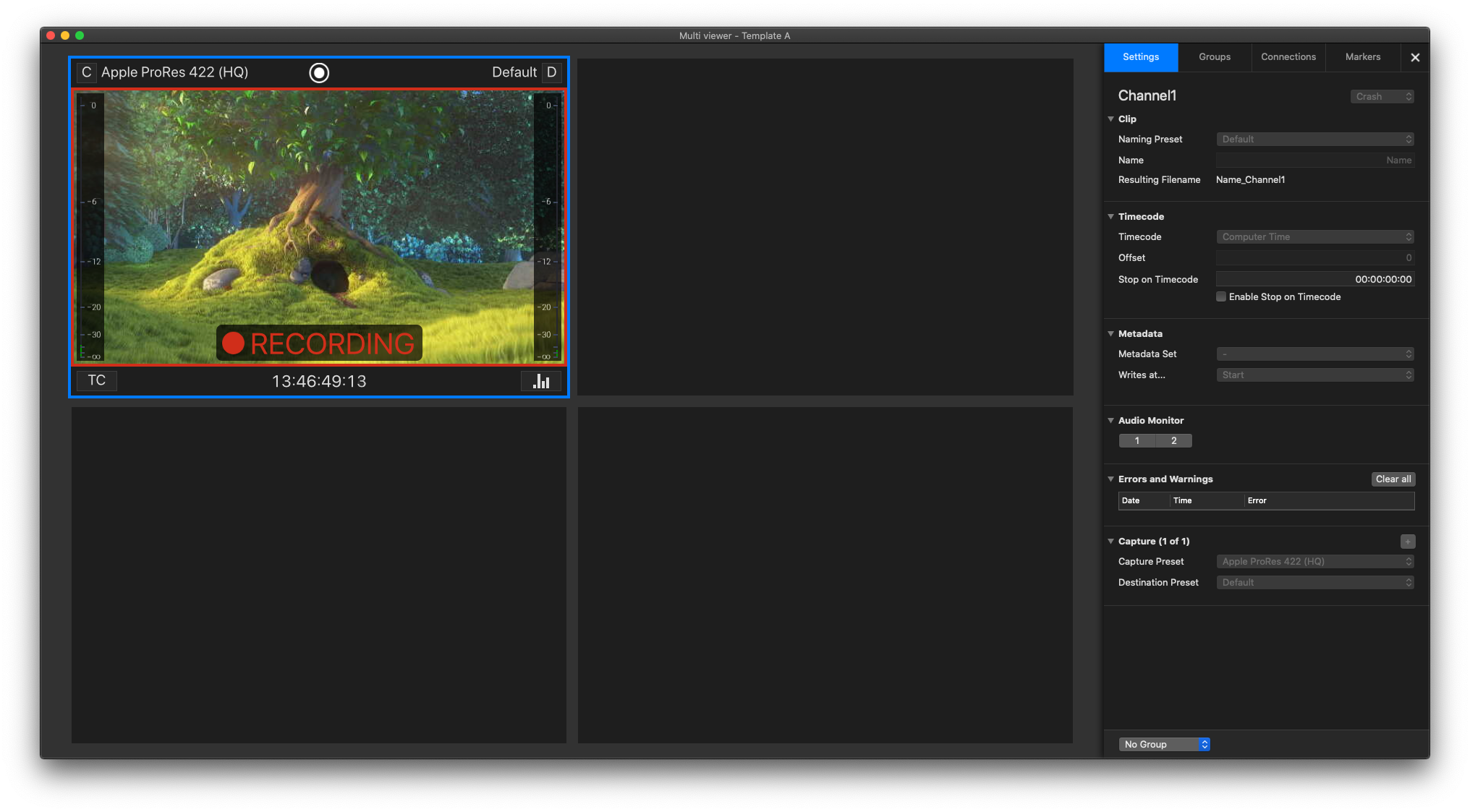Close the settings side panel
The image size is (1470, 812).
[1415, 57]
